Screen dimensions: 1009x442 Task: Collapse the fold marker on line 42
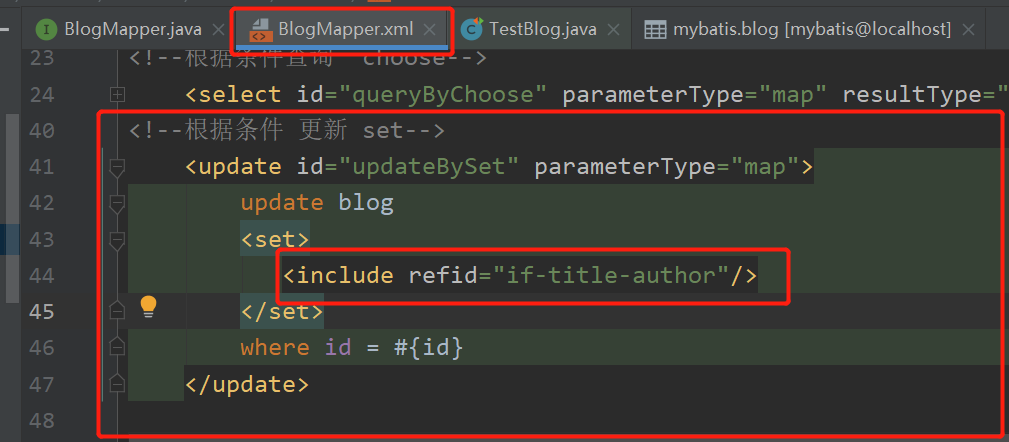[117, 204]
